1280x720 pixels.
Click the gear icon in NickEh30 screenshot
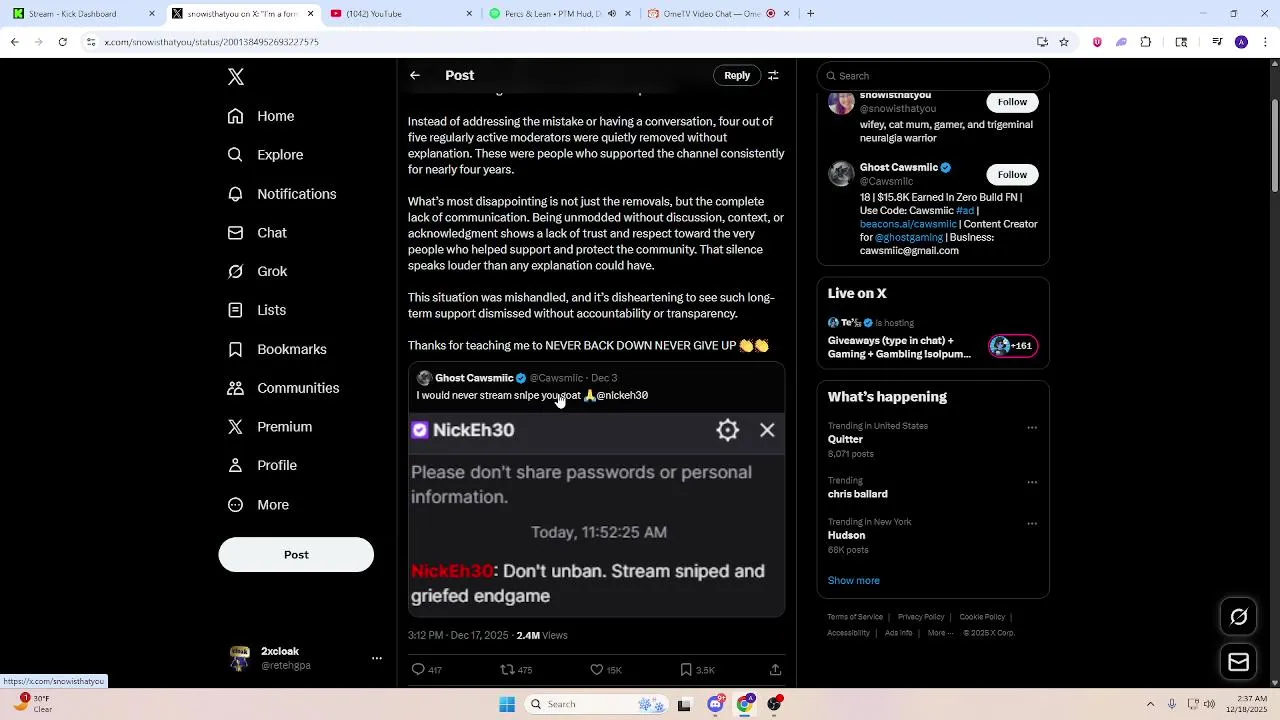coord(727,430)
